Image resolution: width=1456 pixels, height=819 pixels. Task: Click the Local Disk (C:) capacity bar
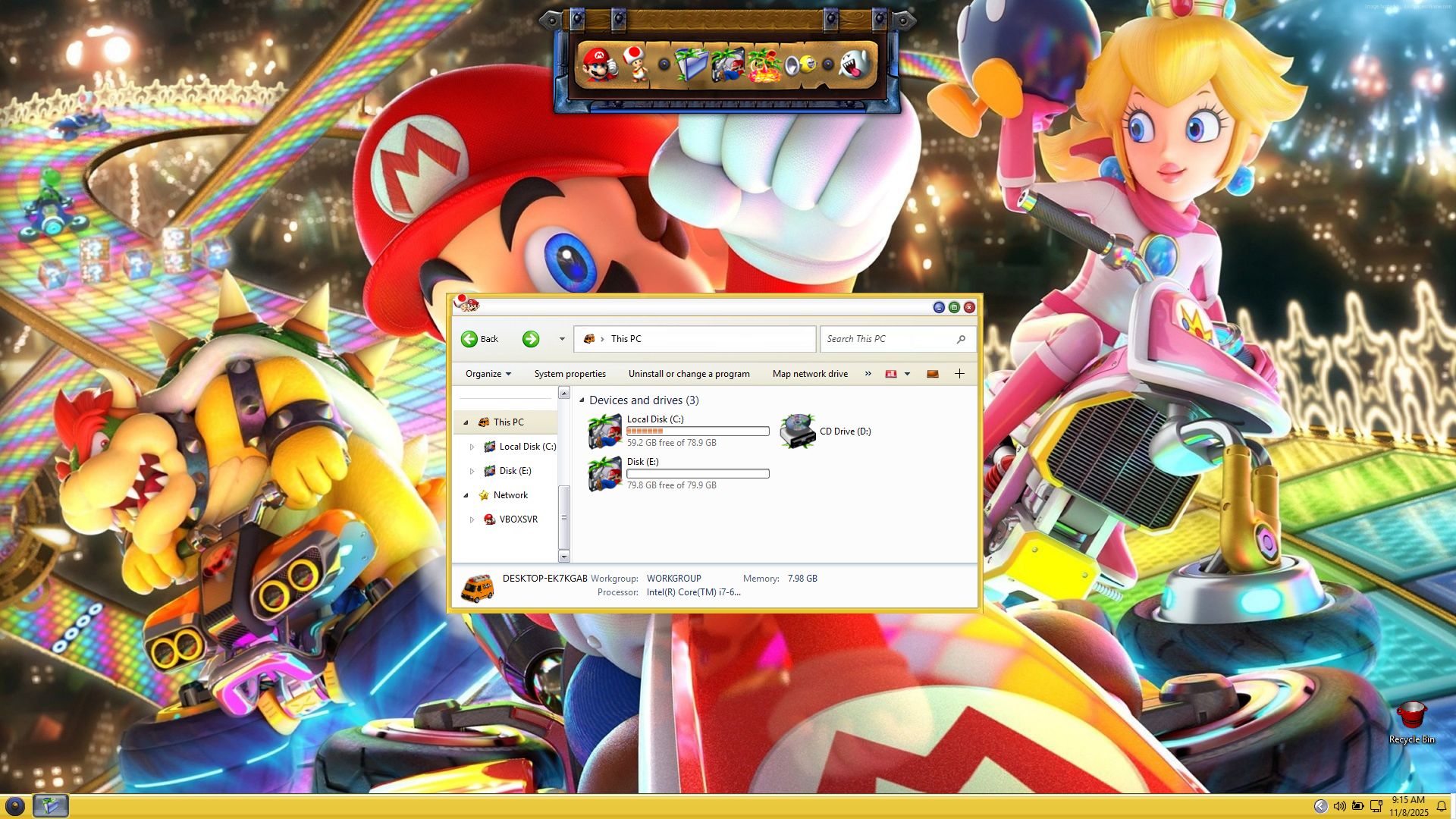(698, 431)
